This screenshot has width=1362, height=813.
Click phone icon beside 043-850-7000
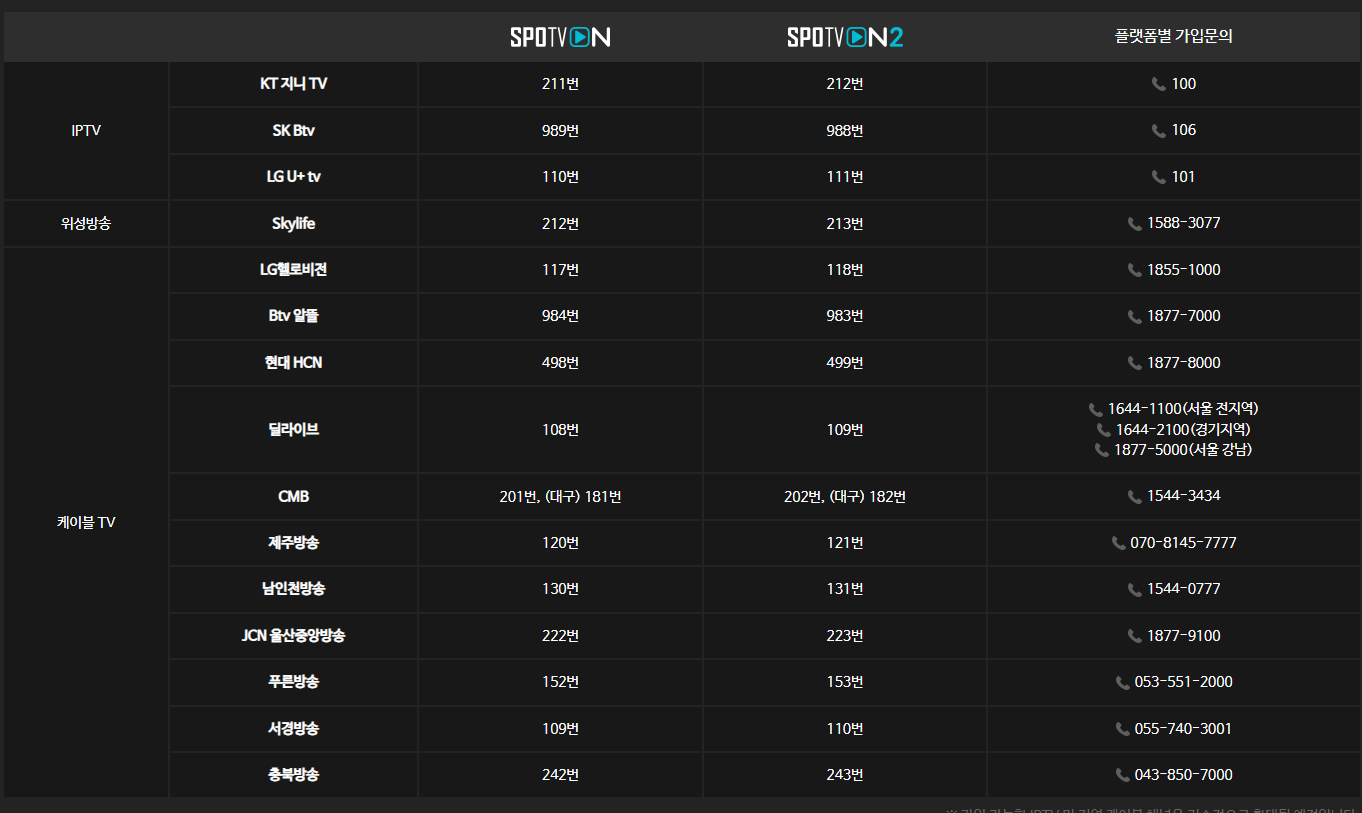point(1123,775)
